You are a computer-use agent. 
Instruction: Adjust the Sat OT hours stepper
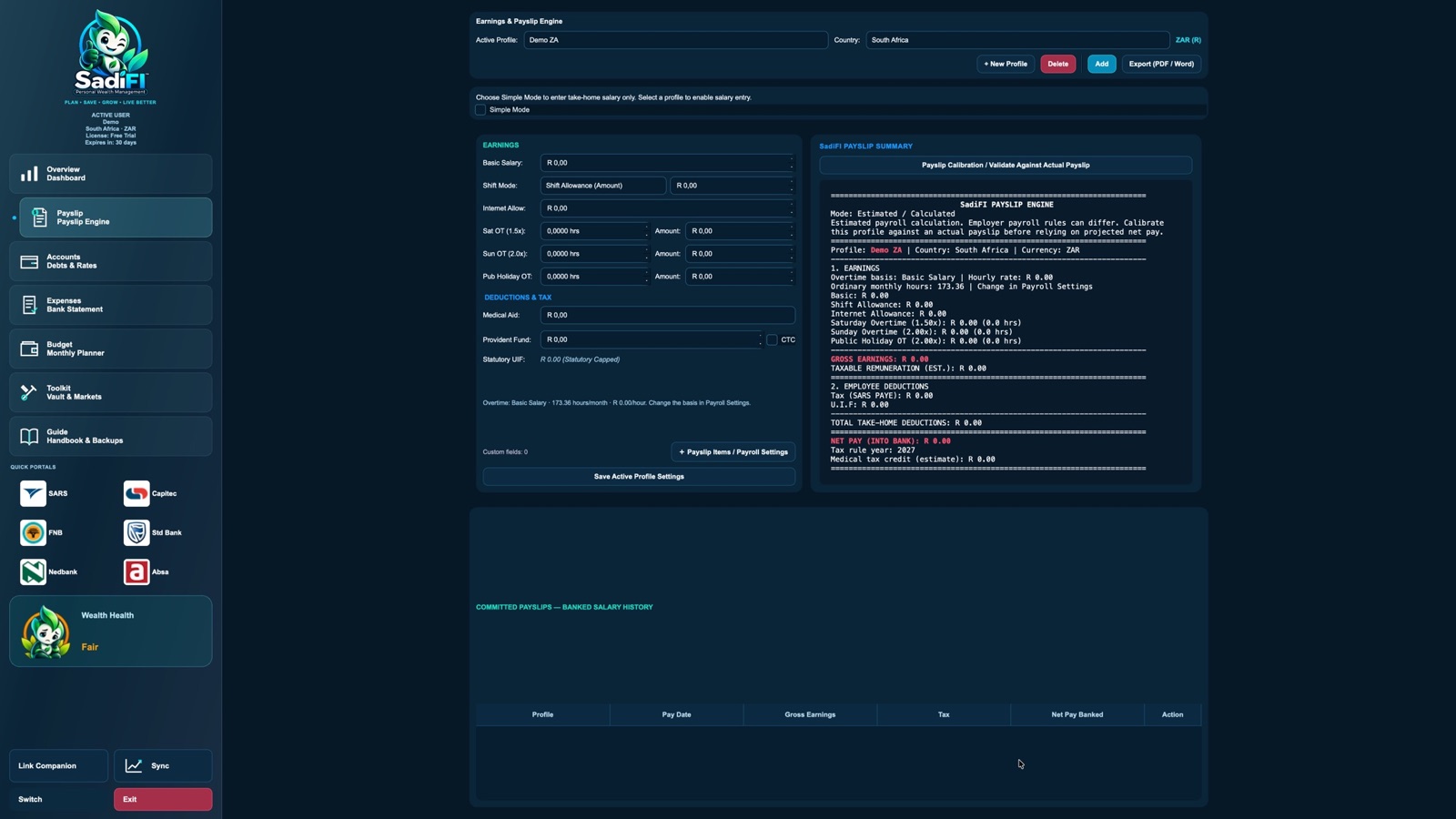(646, 231)
